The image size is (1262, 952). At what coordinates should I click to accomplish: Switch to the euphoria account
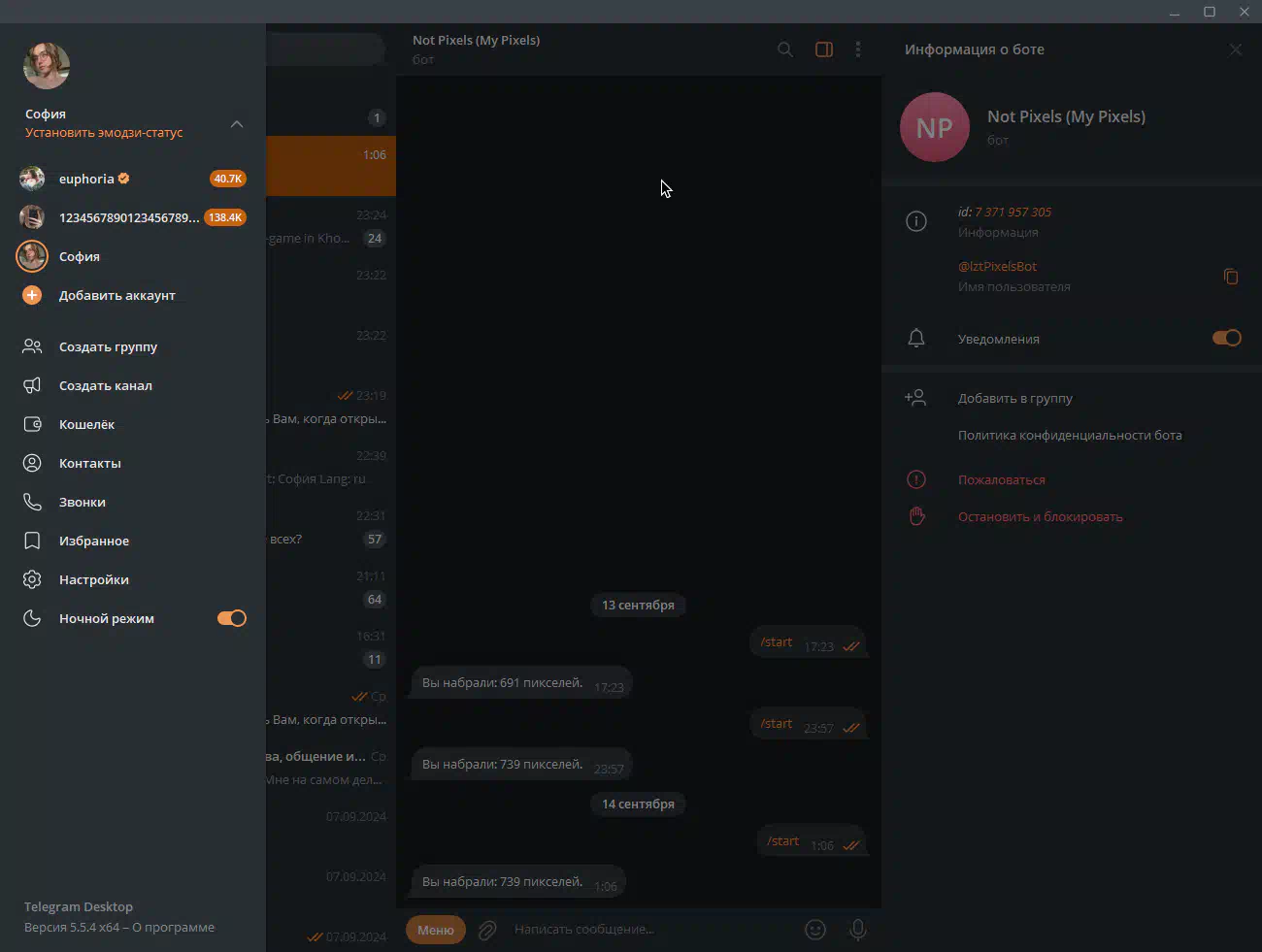(x=86, y=179)
